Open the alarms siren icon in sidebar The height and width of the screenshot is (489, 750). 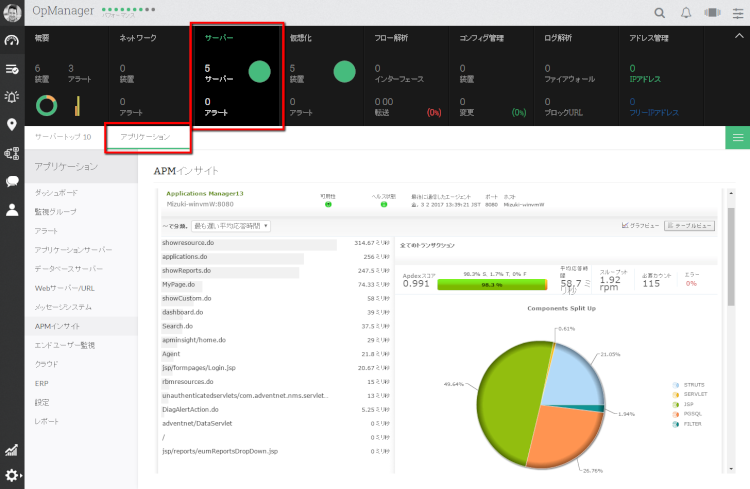[12, 97]
